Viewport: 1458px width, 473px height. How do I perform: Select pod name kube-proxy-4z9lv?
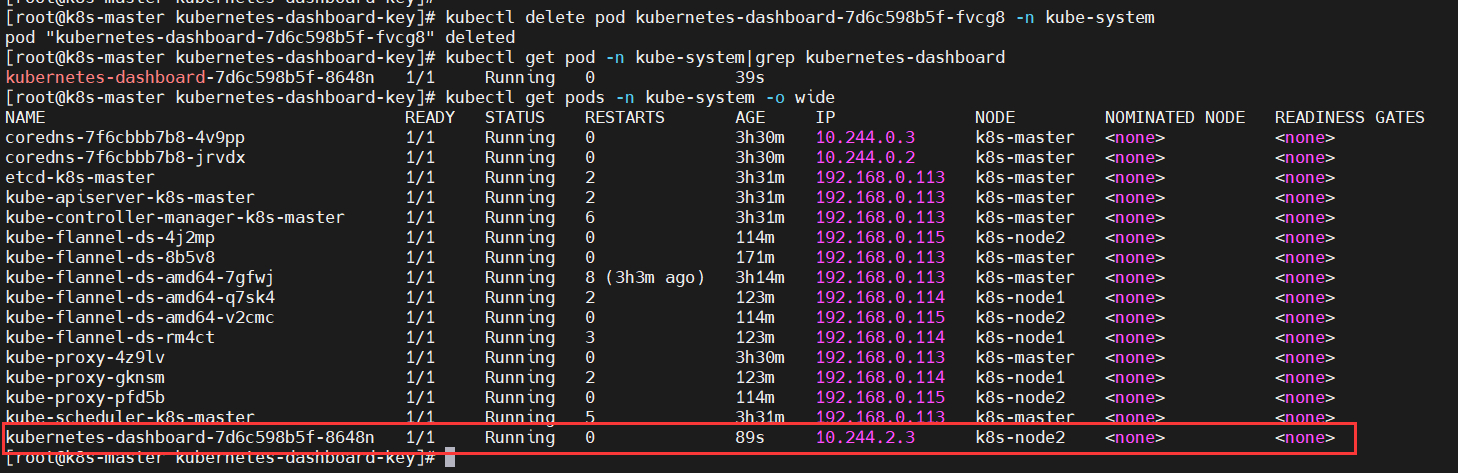[x=85, y=357]
